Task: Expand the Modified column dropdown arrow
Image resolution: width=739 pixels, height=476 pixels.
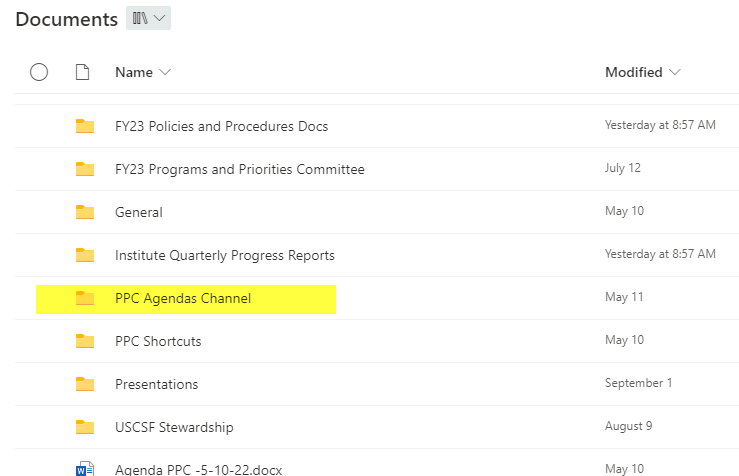Action: [x=675, y=72]
